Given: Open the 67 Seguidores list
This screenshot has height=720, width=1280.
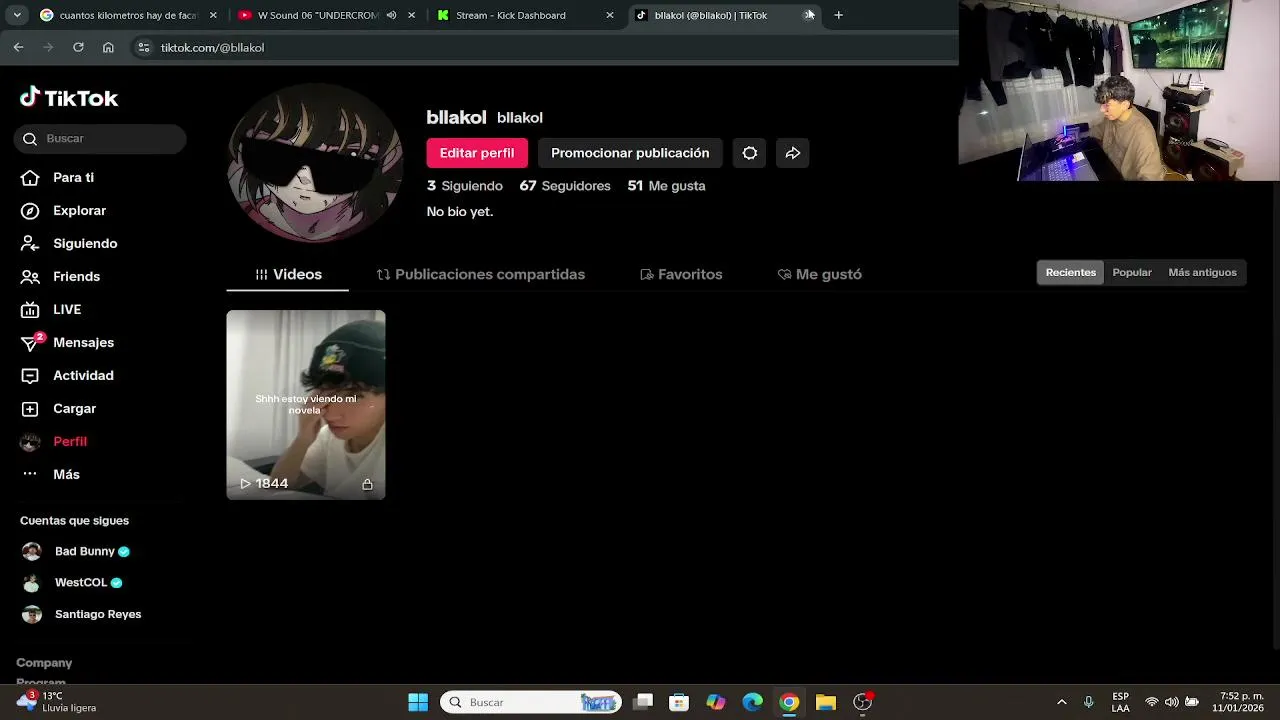Looking at the screenshot, I should point(565,186).
